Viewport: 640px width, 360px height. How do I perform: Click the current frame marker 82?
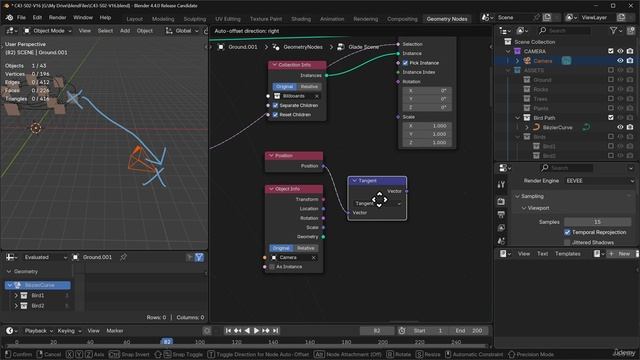[167, 341]
